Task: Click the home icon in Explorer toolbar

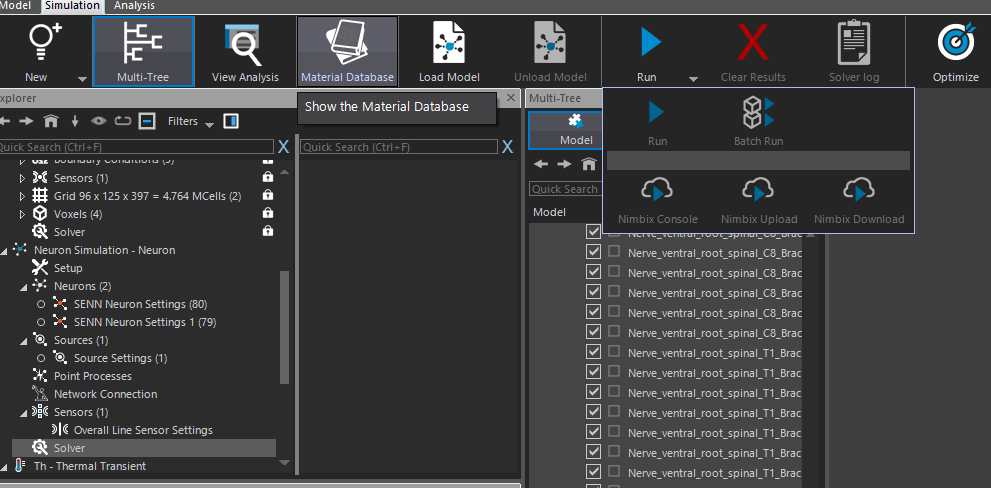Action: pyautogui.click(x=51, y=121)
